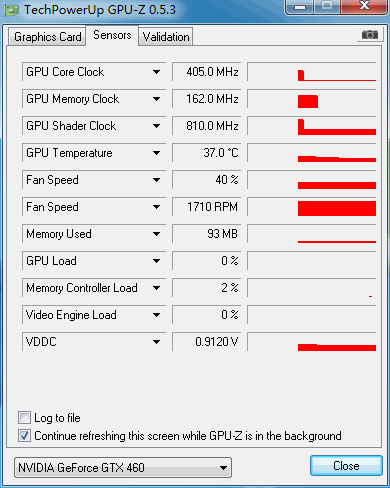Uncheck Continue refreshing in background option

[x=24, y=435]
